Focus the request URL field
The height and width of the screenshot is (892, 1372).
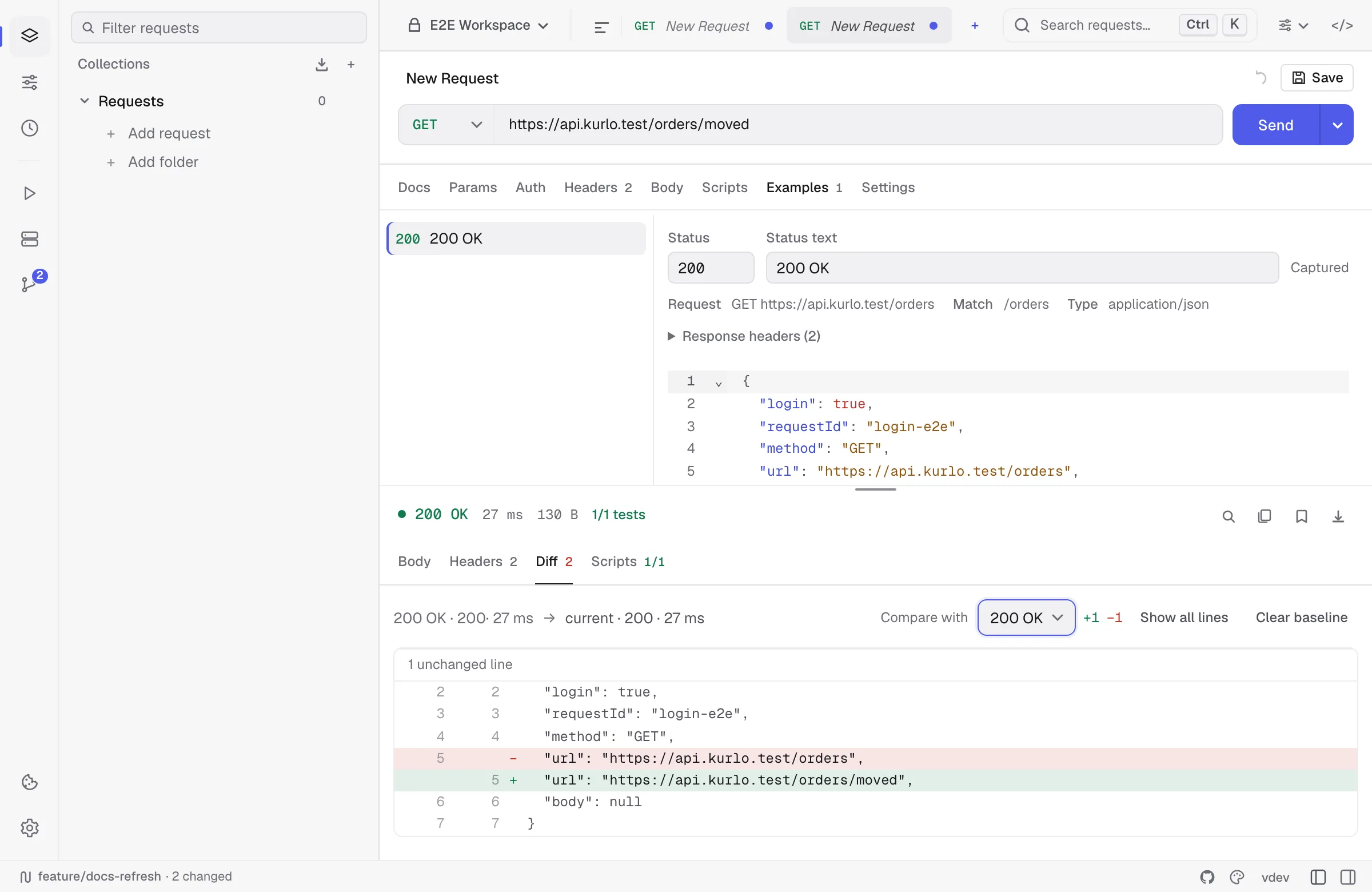coord(858,125)
